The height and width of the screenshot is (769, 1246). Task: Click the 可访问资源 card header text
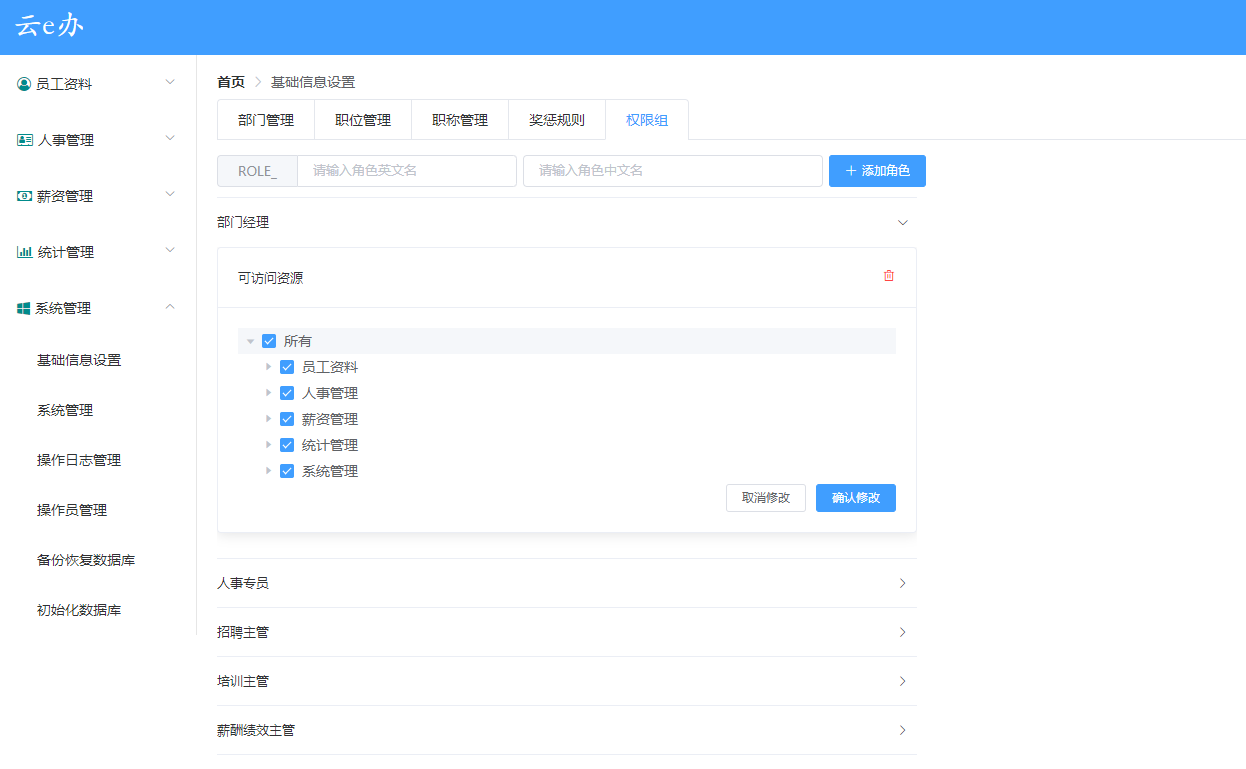pyautogui.click(x=270, y=278)
